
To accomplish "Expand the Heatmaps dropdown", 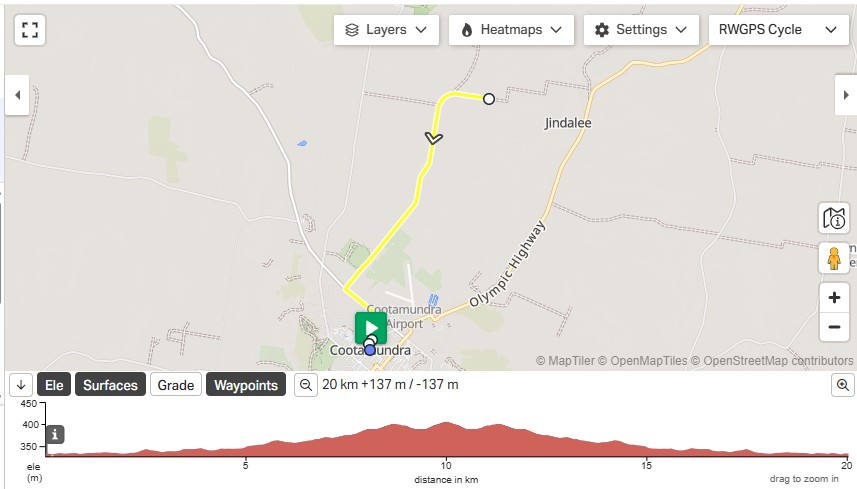I will pyautogui.click(x=512, y=30).
